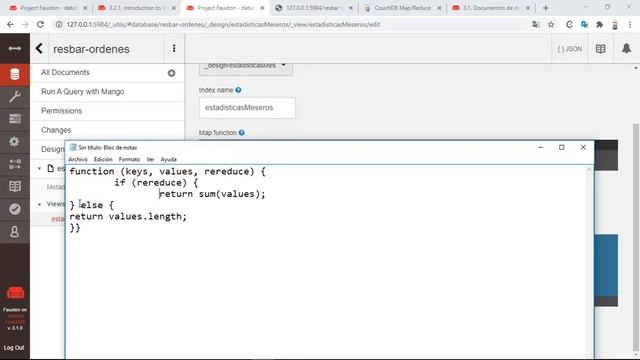Click Log Out in Fauxton sidebar

click(x=14, y=348)
